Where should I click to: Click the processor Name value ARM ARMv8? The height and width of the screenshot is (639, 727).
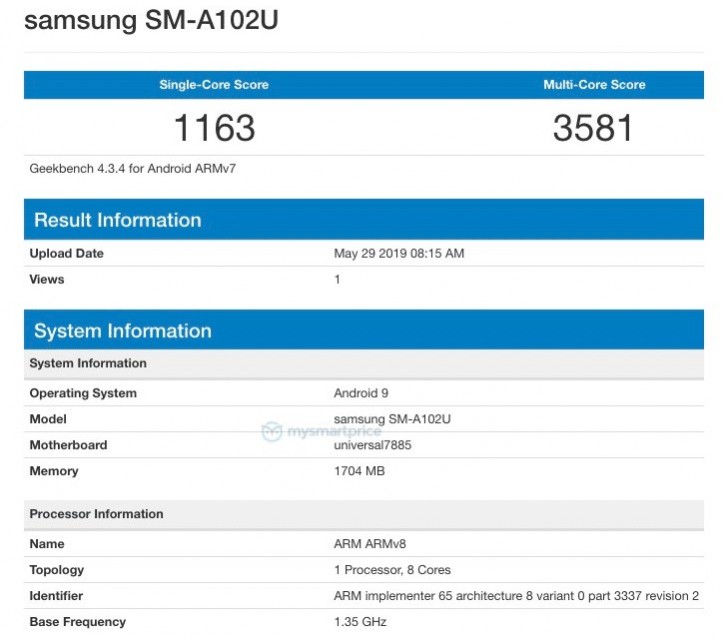click(370, 544)
